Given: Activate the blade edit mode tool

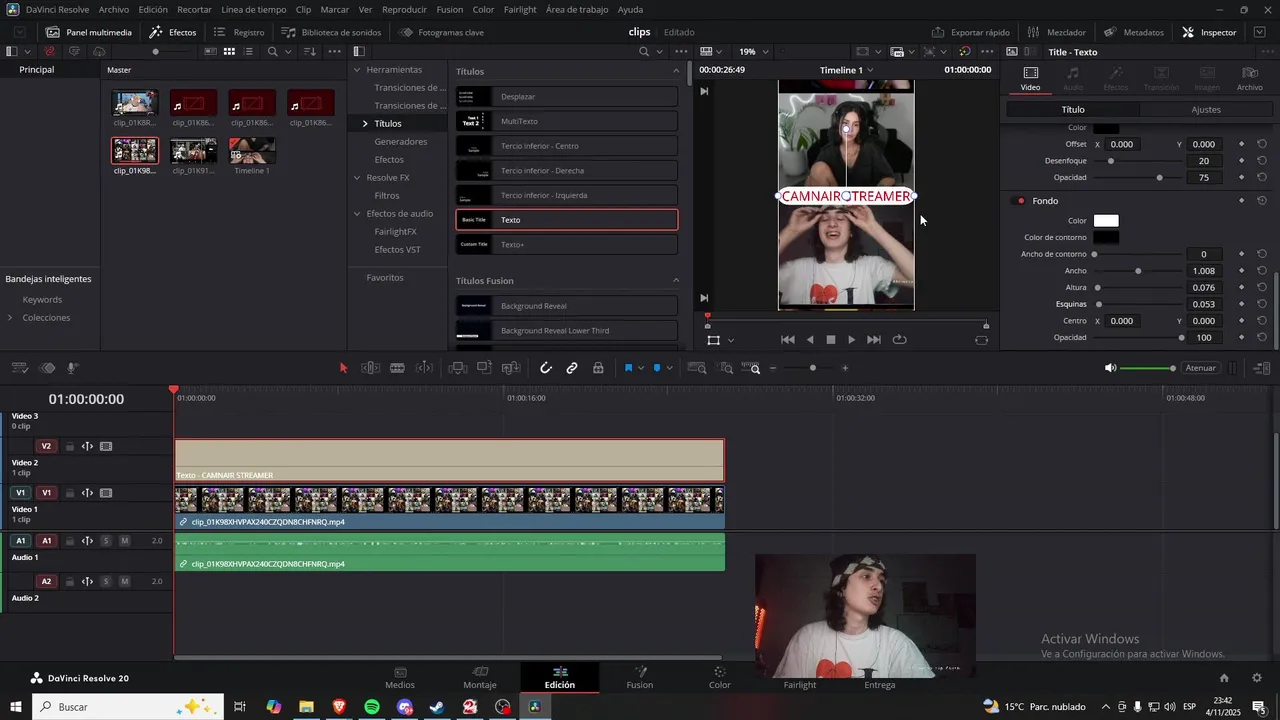Looking at the screenshot, I should click(x=397, y=368).
